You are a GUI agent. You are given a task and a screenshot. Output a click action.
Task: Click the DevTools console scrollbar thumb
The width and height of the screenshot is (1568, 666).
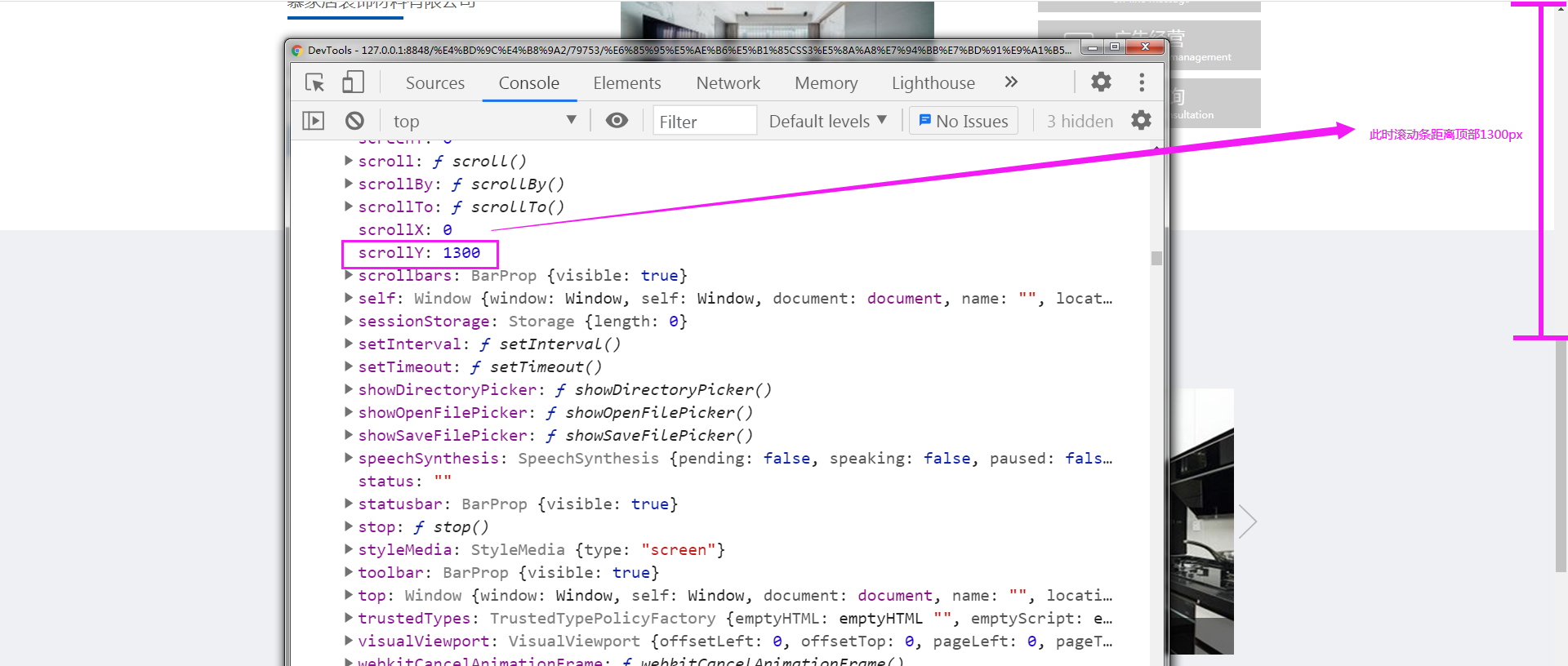click(1156, 258)
